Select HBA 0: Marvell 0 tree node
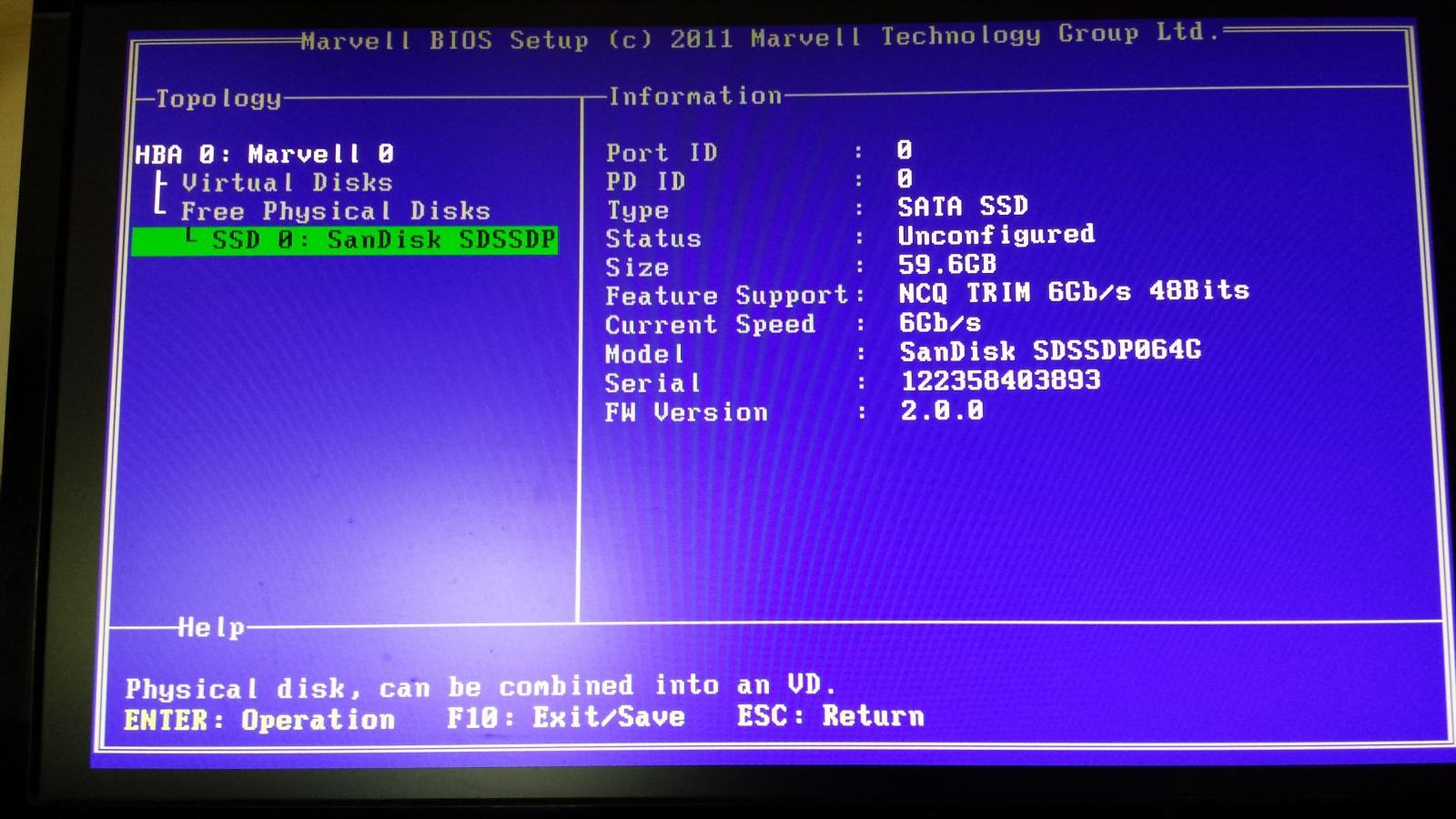Image resolution: width=1456 pixels, height=819 pixels. pyautogui.click(x=265, y=154)
